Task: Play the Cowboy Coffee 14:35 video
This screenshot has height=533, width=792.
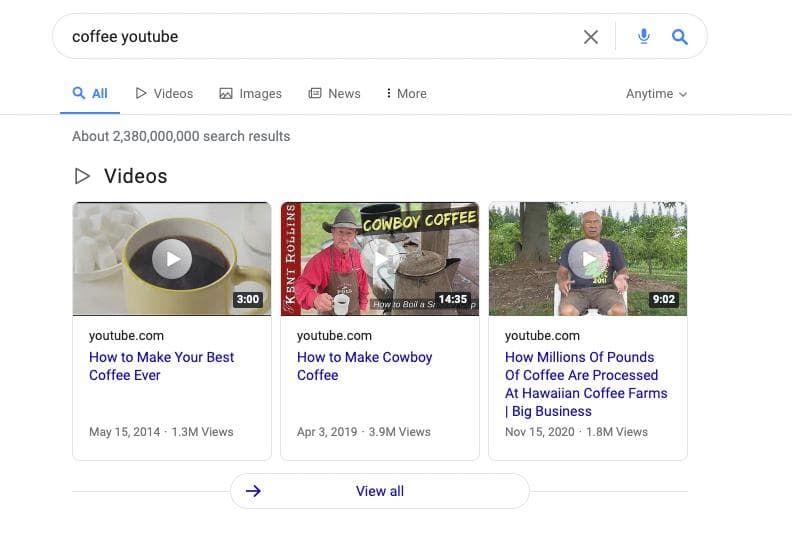Action: (x=380, y=259)
